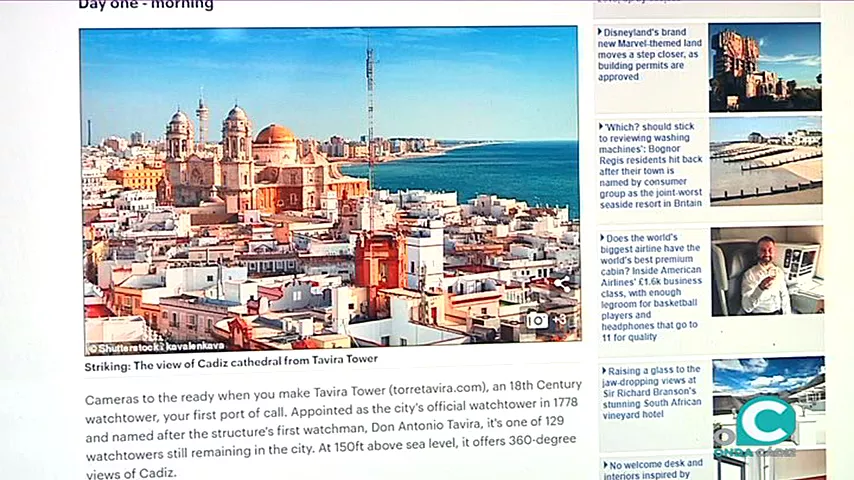This screenshot has width=854, height=480.
Task: Click the paragraph text 'Cameras to the ready'
Action: [333, 429]
